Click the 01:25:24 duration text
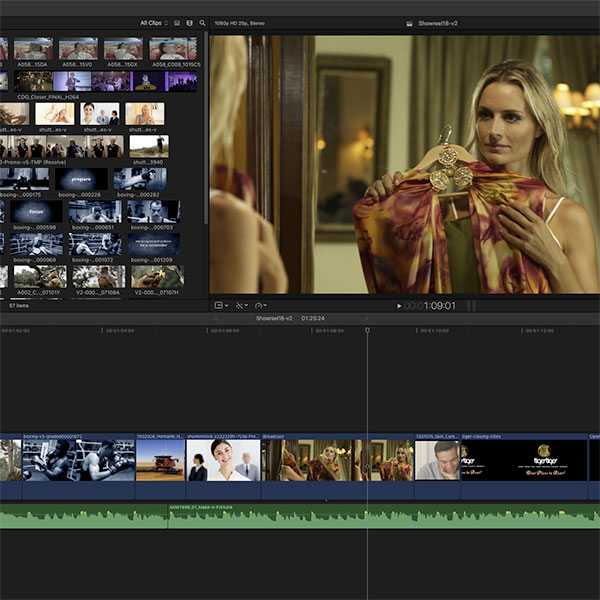 pyautogui.click(x=313, y=318)
